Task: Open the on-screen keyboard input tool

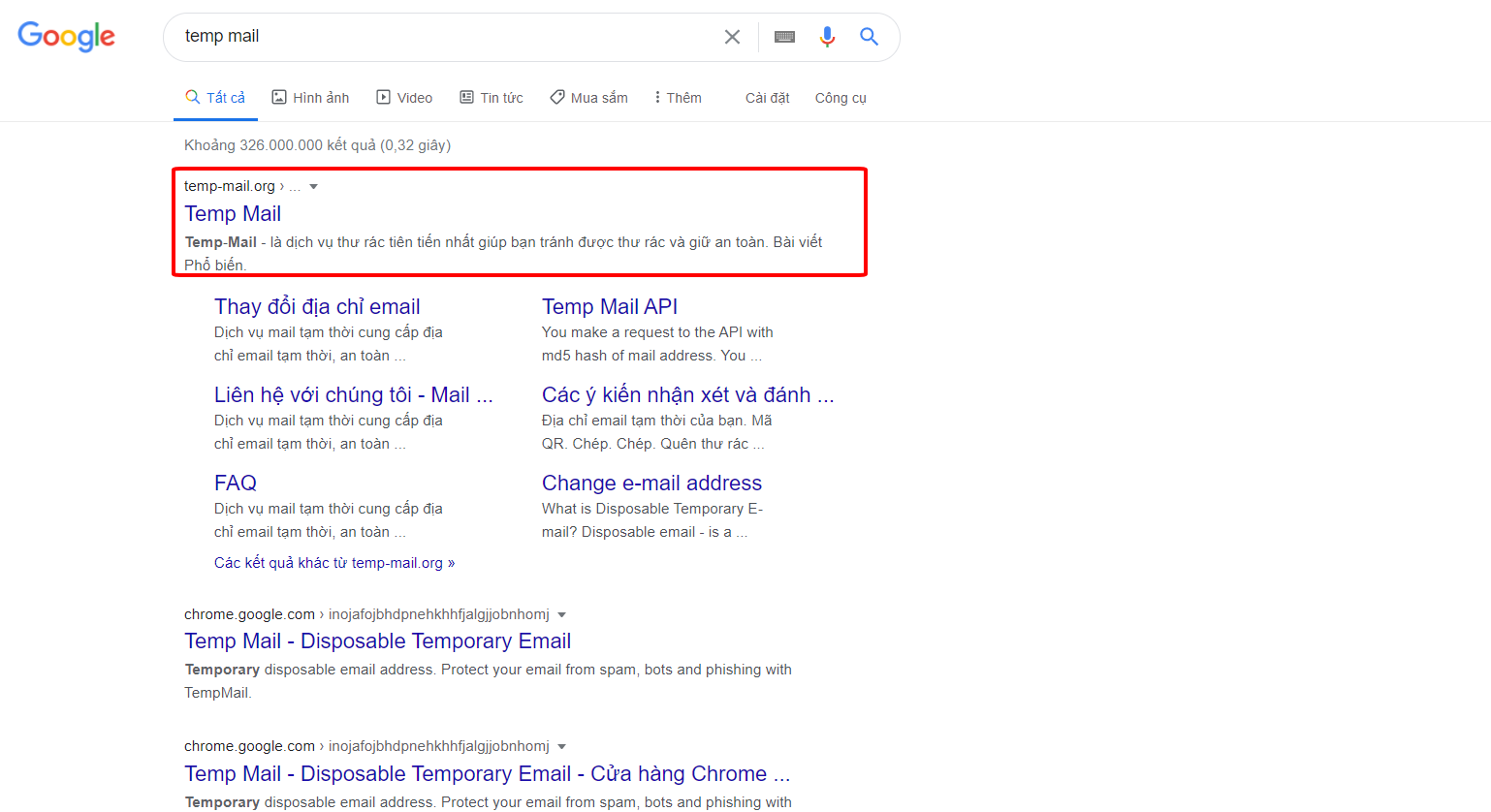Action: [x=785, y=37]
